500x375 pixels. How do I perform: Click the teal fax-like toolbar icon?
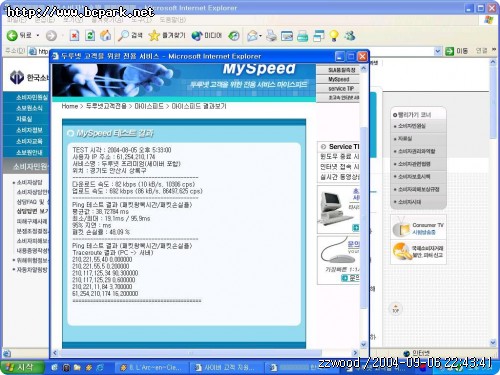[x=302, y=35]
